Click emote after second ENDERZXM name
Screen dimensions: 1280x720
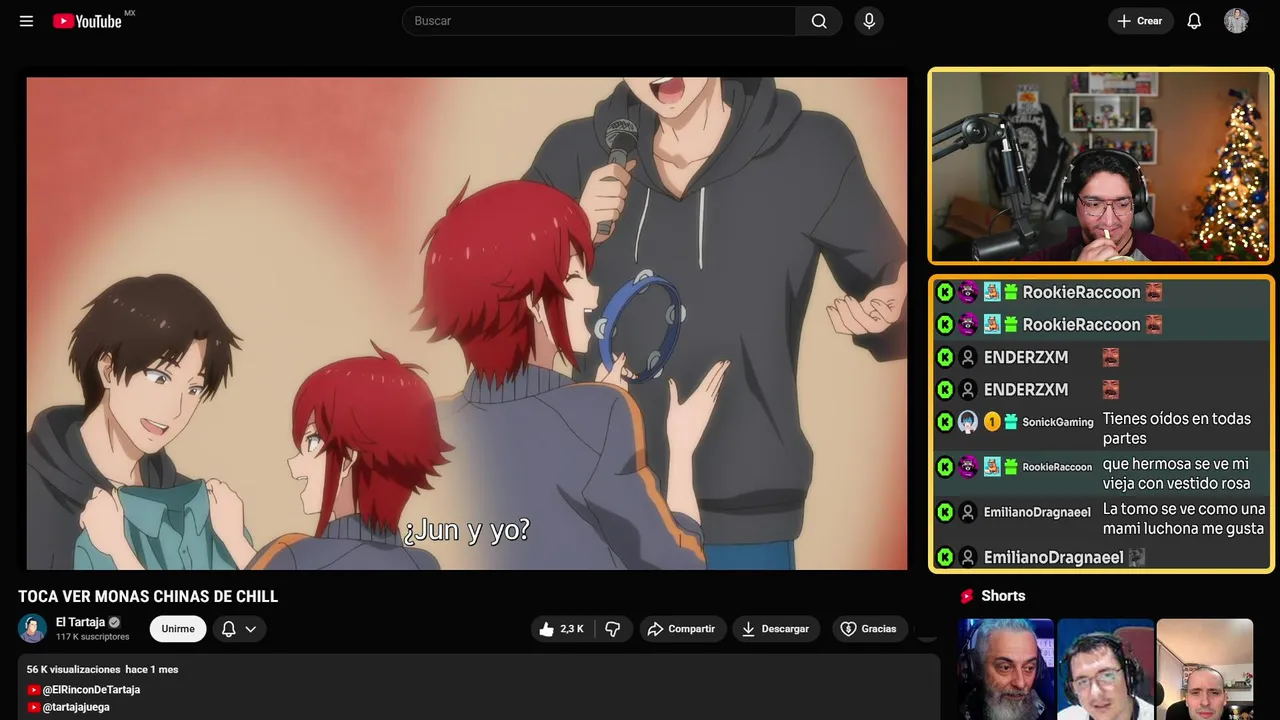(x=1110, y=389)
